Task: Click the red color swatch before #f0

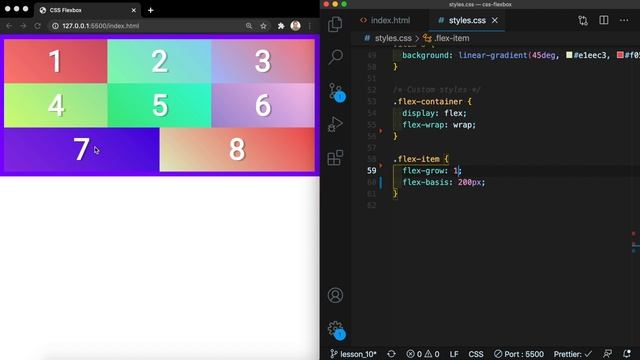Action: (x=620, y=55)
